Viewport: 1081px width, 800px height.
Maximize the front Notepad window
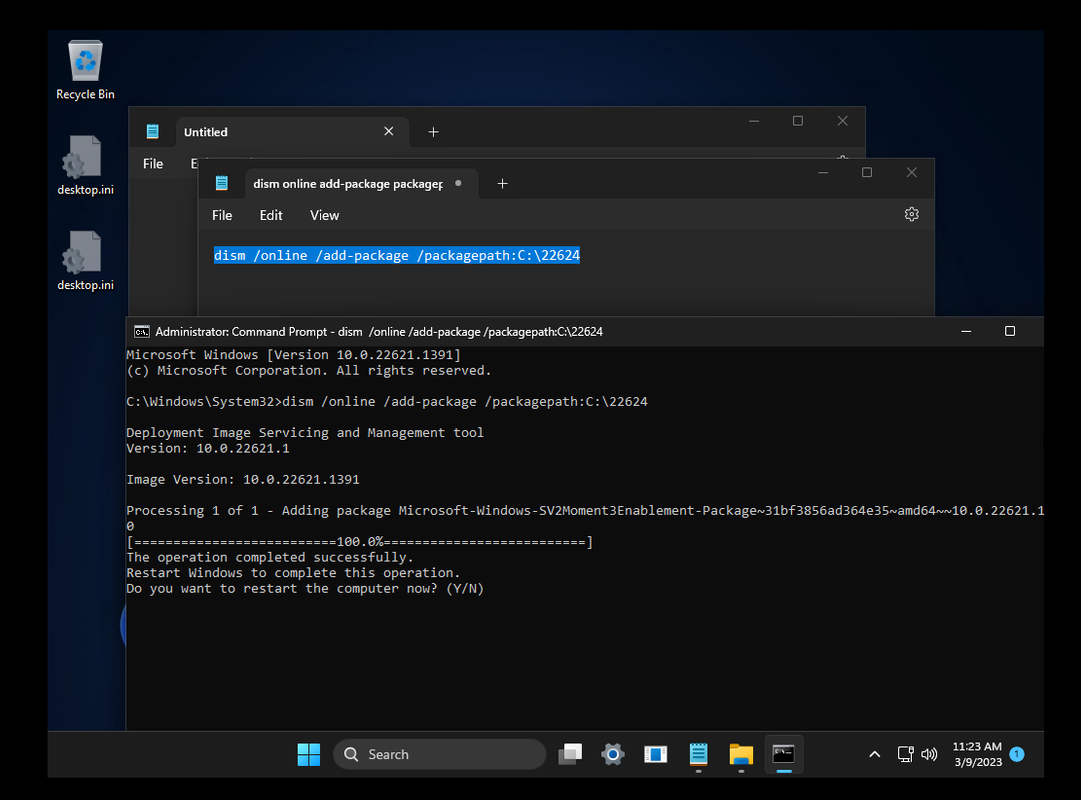tap(867, 172)
